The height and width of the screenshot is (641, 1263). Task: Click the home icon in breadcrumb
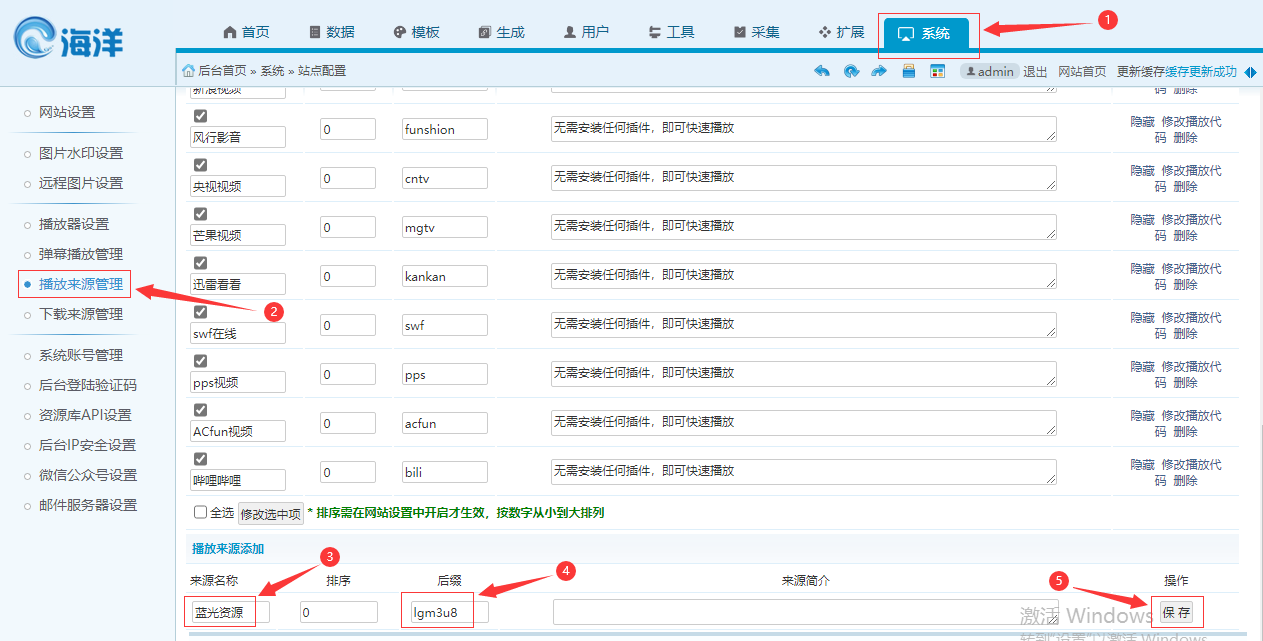click(188, 71)
